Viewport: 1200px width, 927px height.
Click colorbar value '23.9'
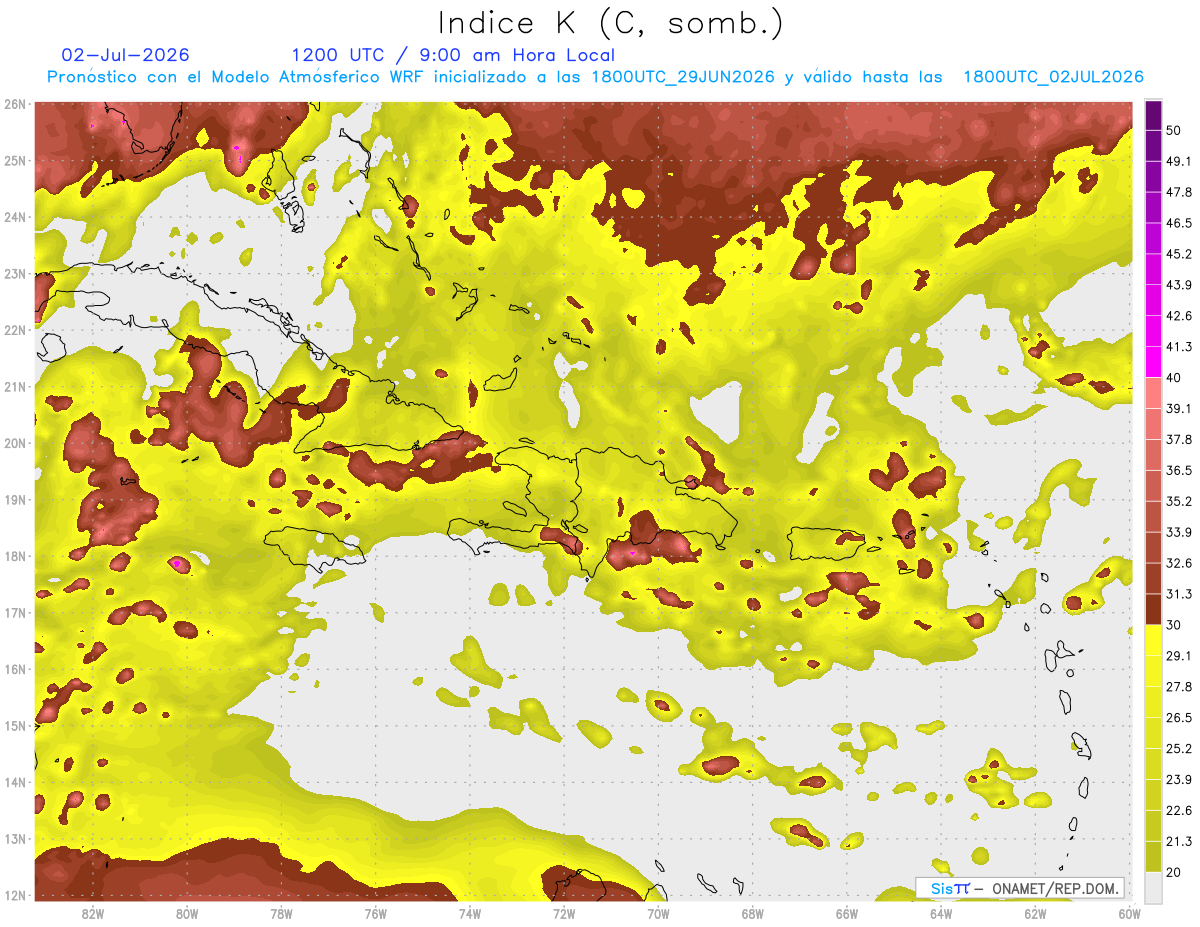(1178, 780)
